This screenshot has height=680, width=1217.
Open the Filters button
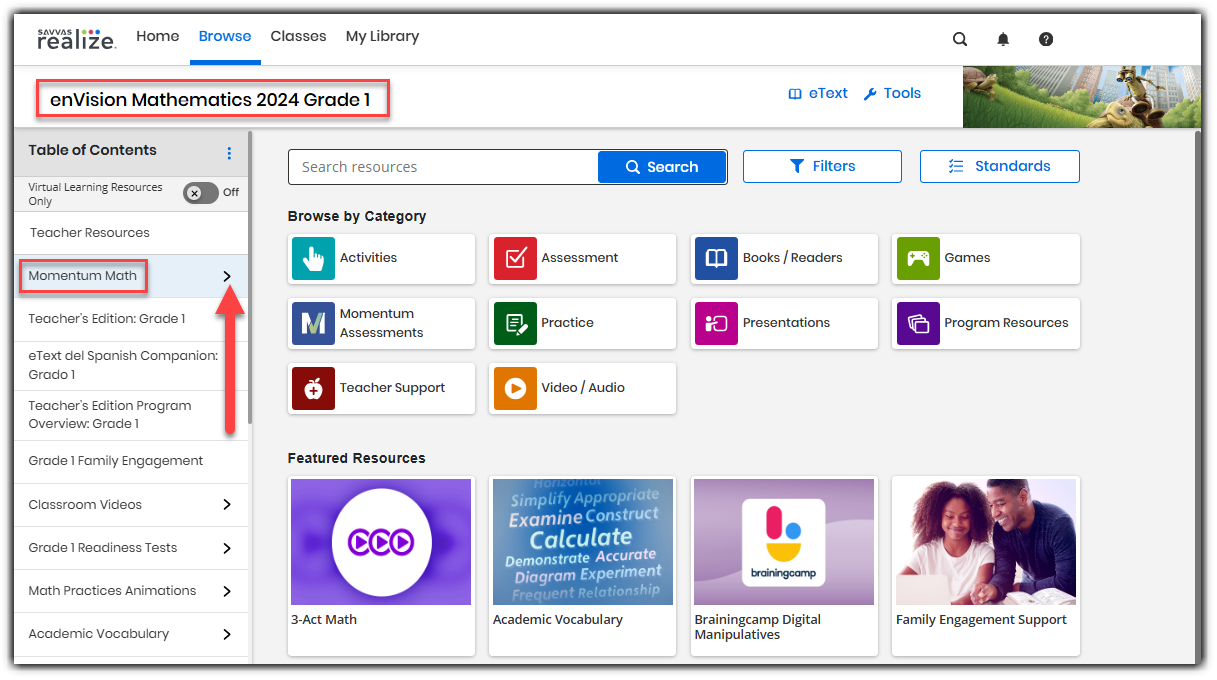coord(822,167)
